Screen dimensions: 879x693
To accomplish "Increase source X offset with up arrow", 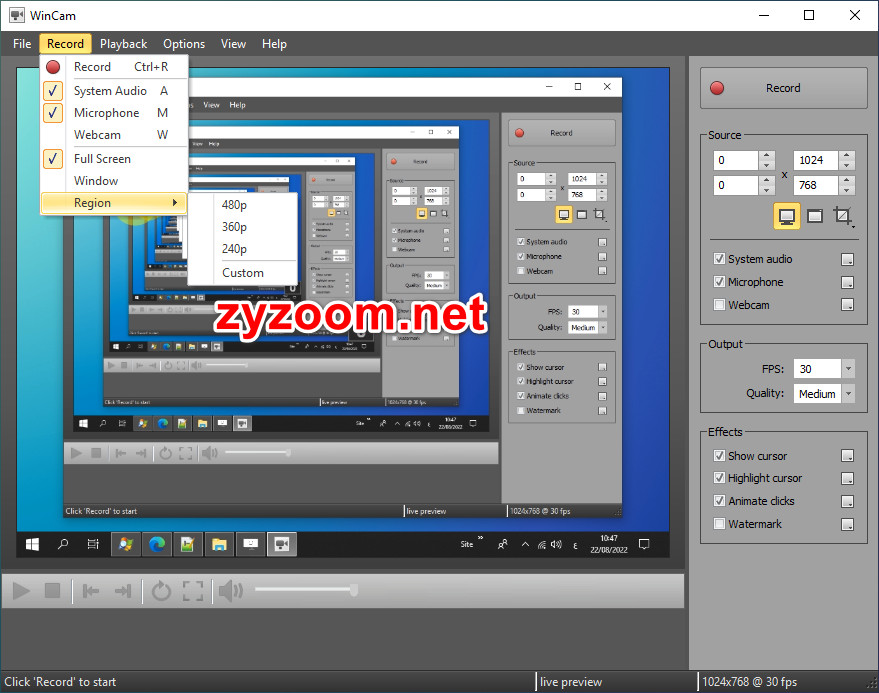I will click(x=766, y=155).
